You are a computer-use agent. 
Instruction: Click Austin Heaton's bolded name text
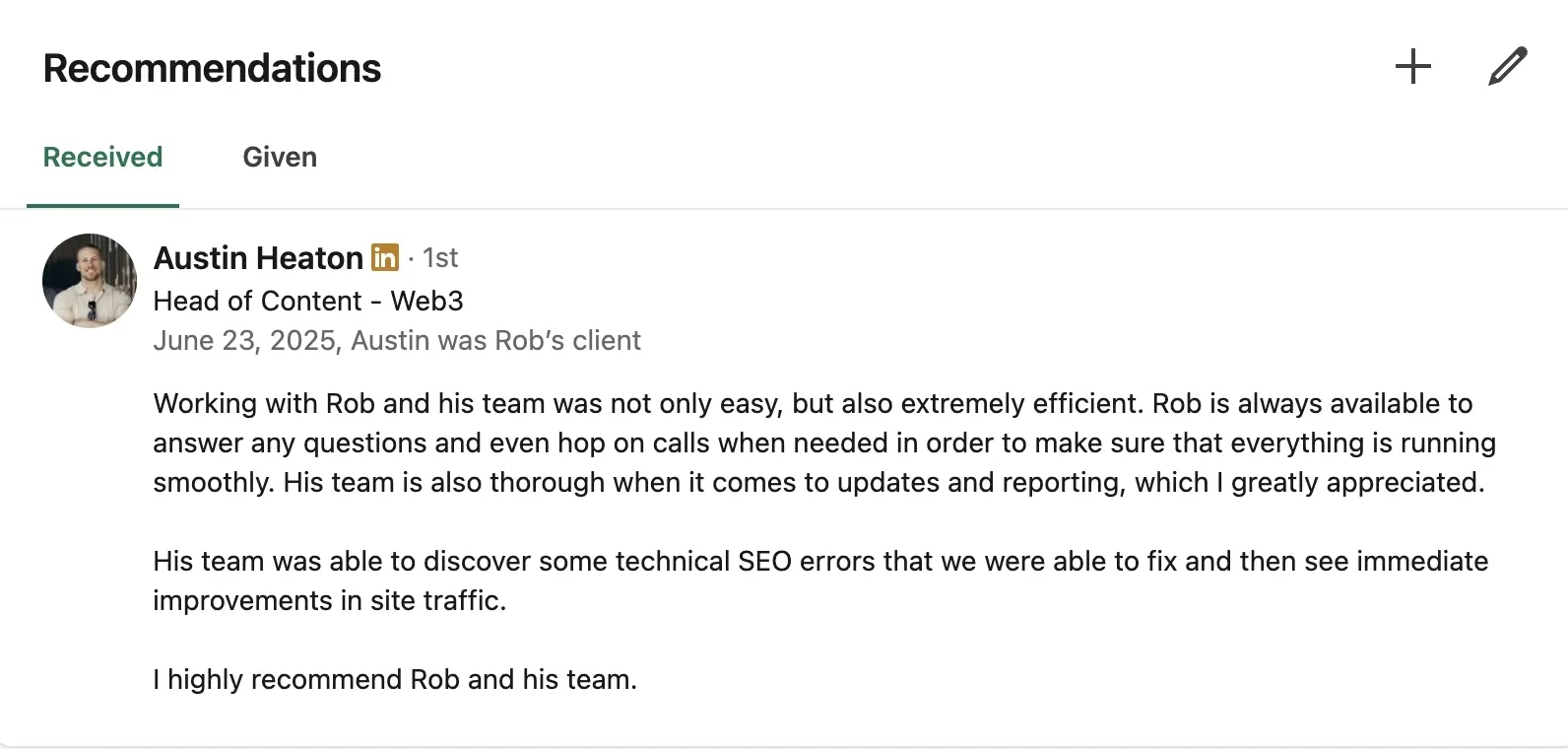click(x=258, y=257)
